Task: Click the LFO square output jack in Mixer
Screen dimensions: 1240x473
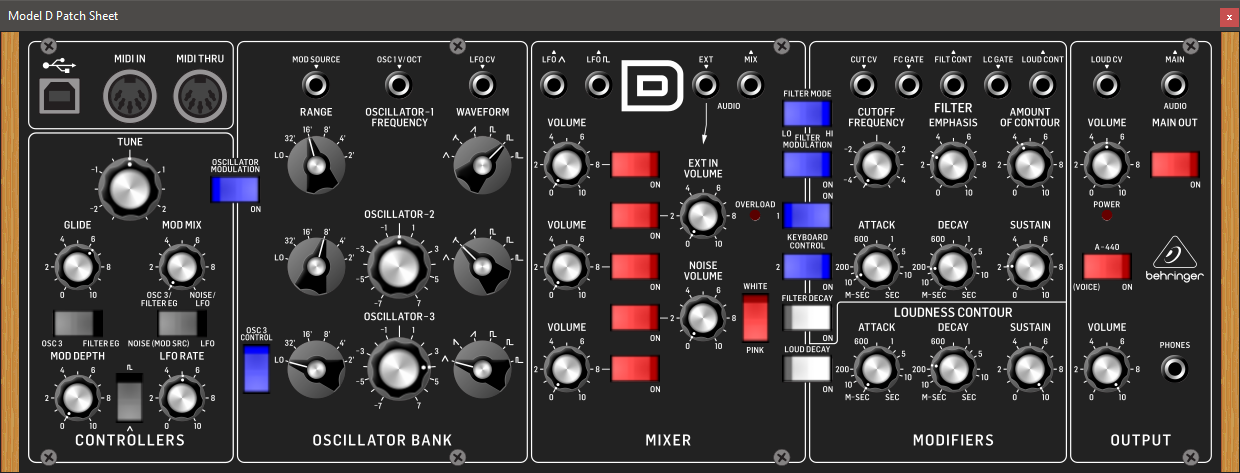Action: pos(599,86)
